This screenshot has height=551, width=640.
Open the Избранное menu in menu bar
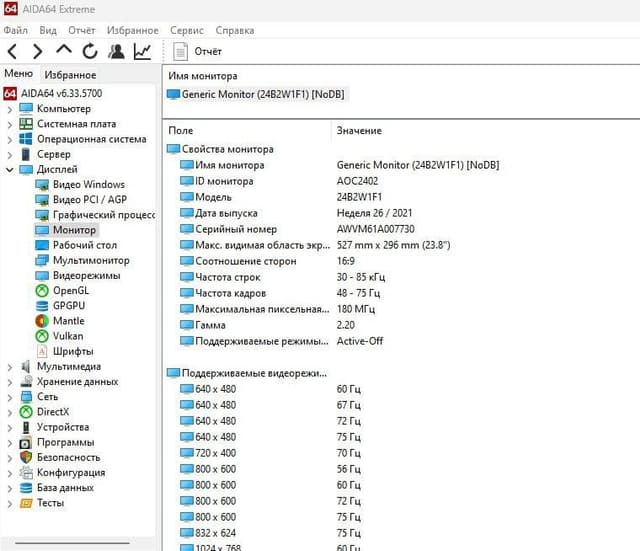[133, 30]
